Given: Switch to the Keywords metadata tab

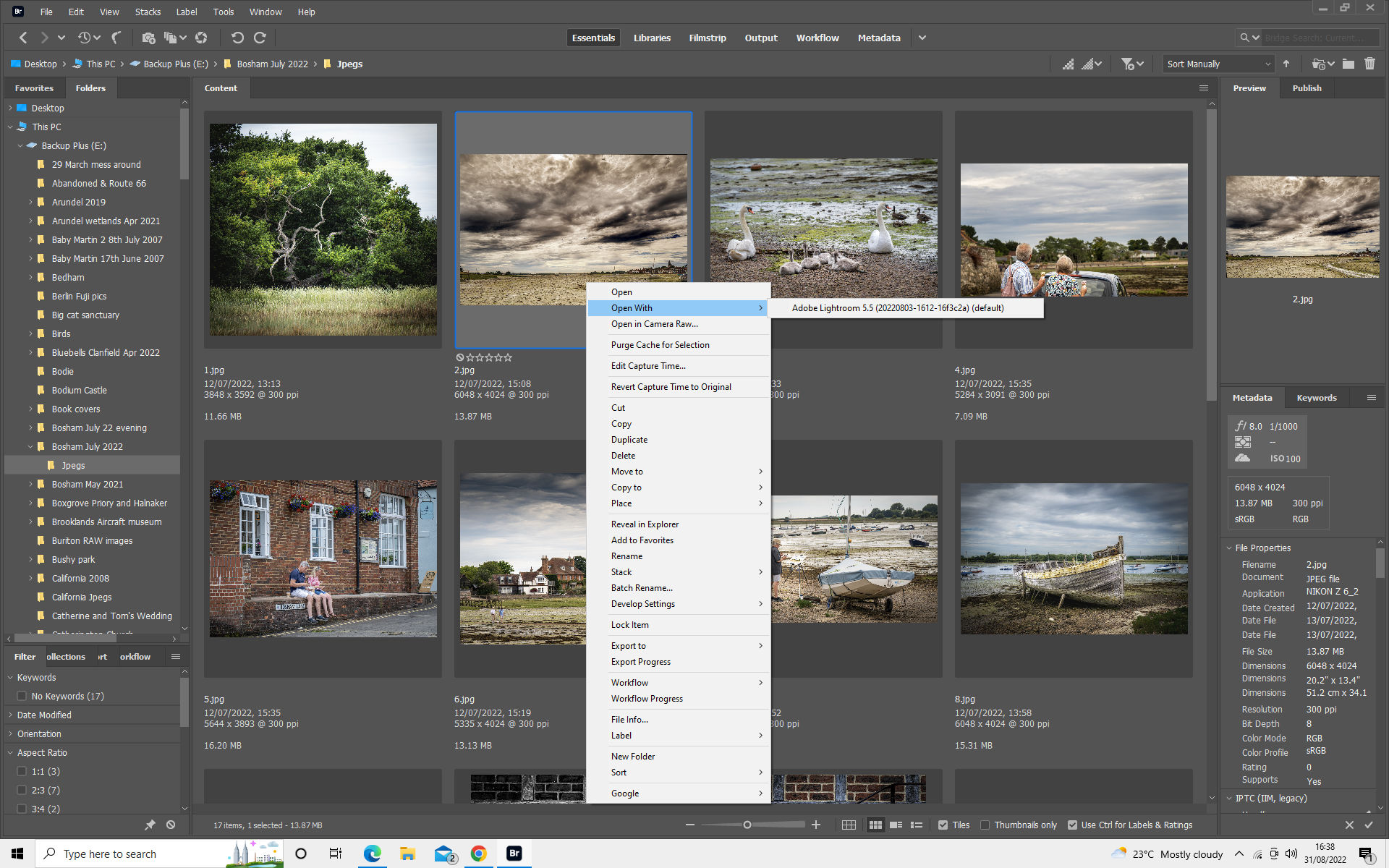Looking at the screenshot, I should coord(1316,397).
